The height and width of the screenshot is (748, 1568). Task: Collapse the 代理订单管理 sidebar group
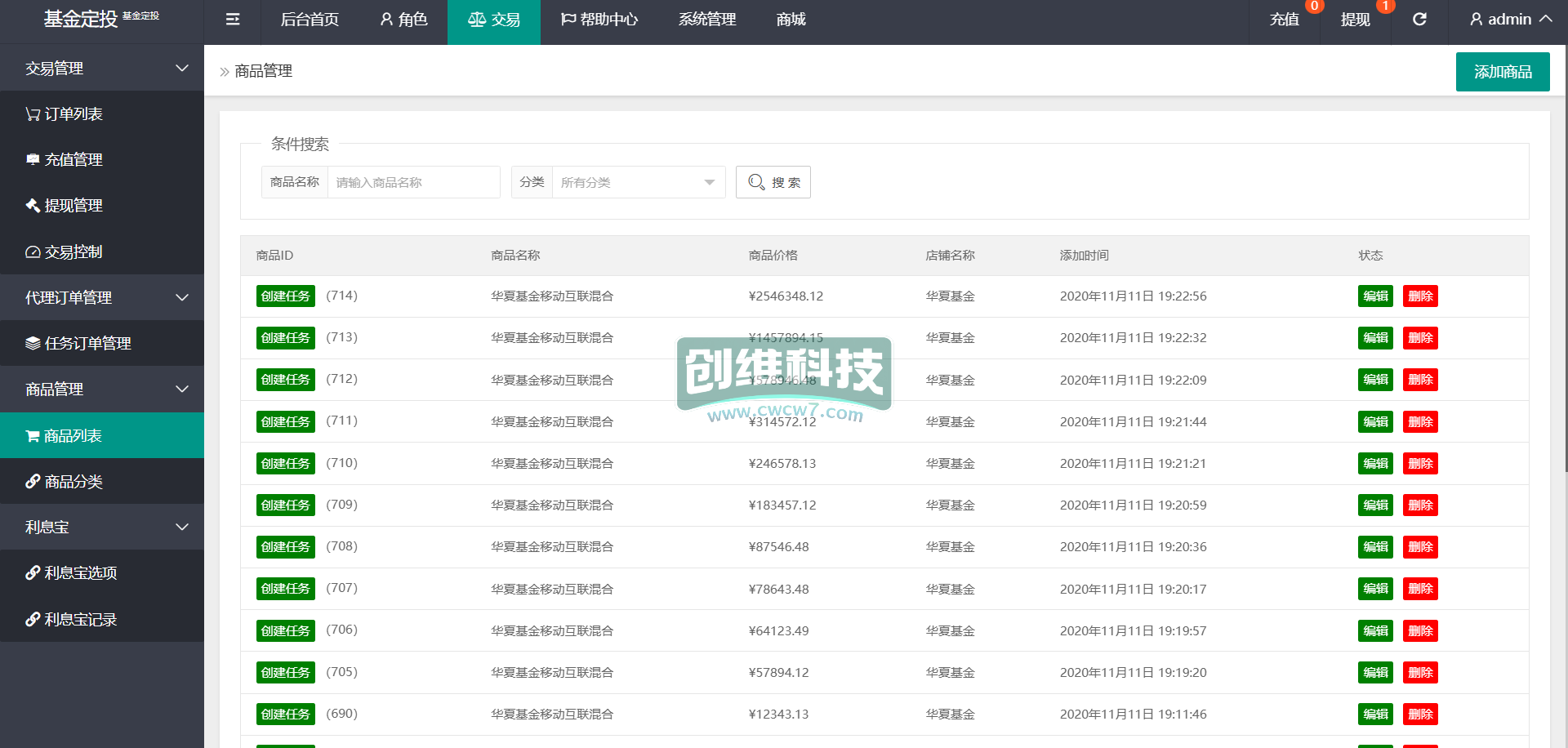coord(101,298)
